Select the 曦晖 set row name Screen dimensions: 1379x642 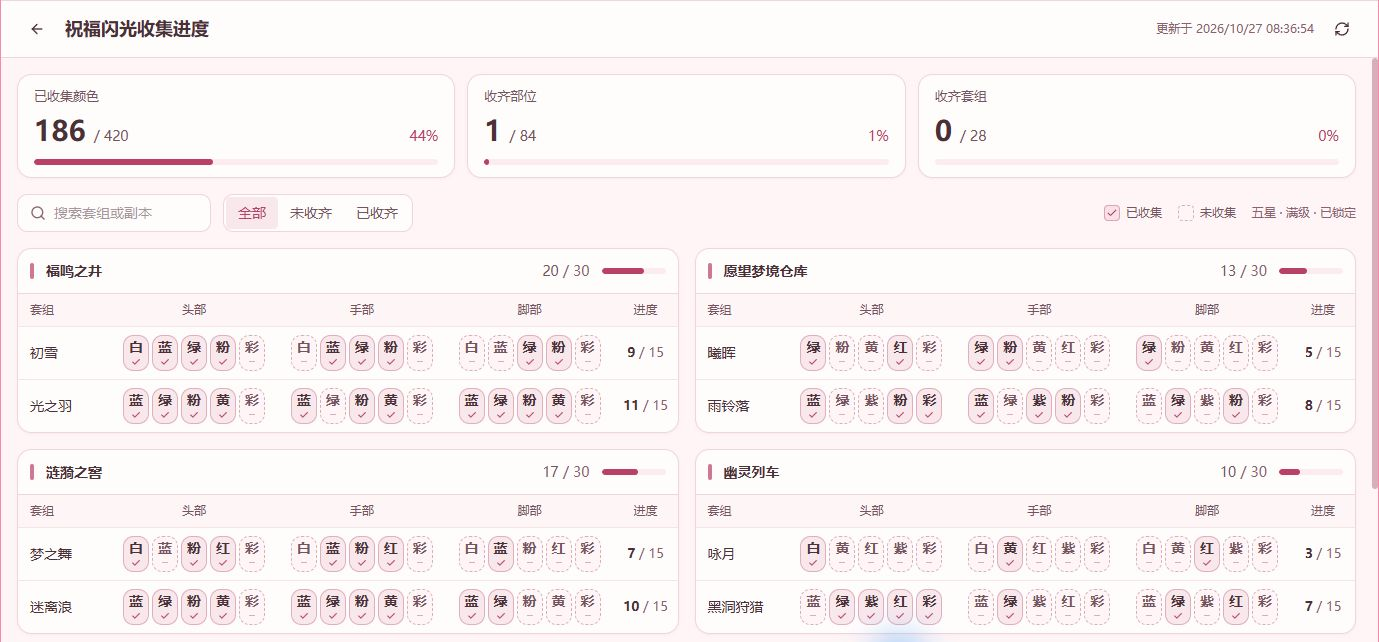point(722,353)
